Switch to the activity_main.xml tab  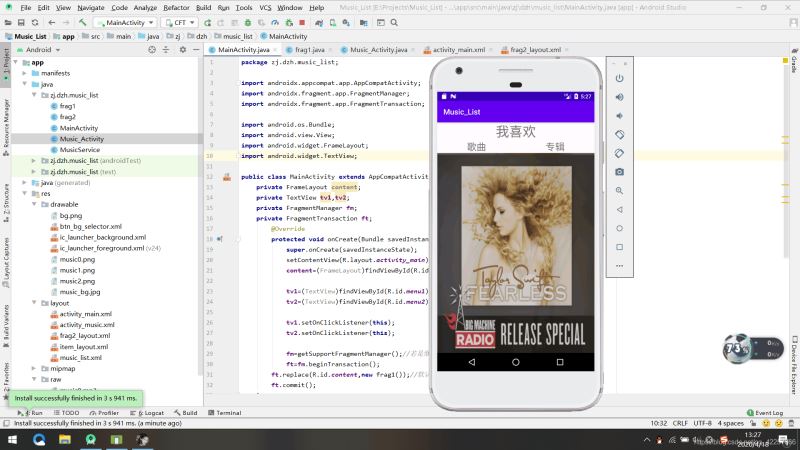pos(458,49)
